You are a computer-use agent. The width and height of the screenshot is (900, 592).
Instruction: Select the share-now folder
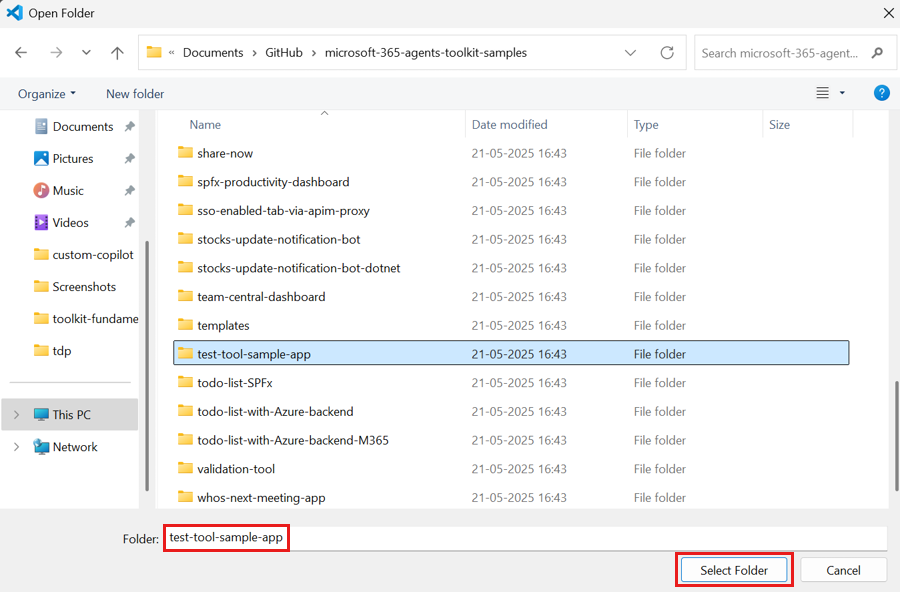224,153
